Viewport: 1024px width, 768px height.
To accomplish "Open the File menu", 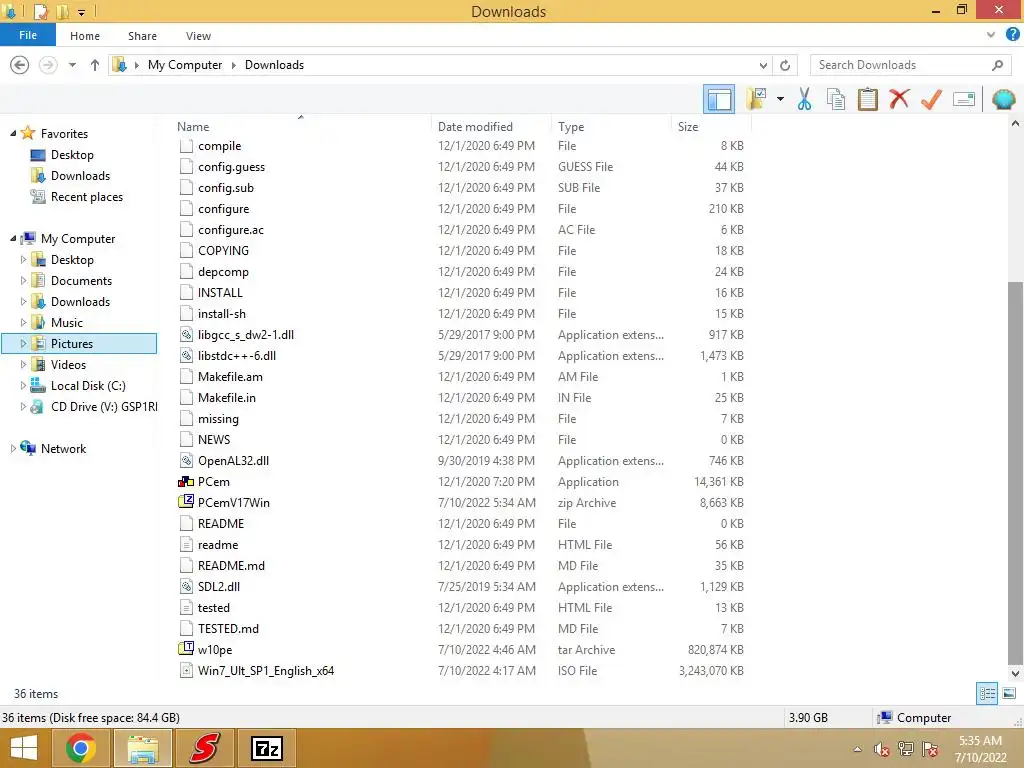I will point(27,35).
